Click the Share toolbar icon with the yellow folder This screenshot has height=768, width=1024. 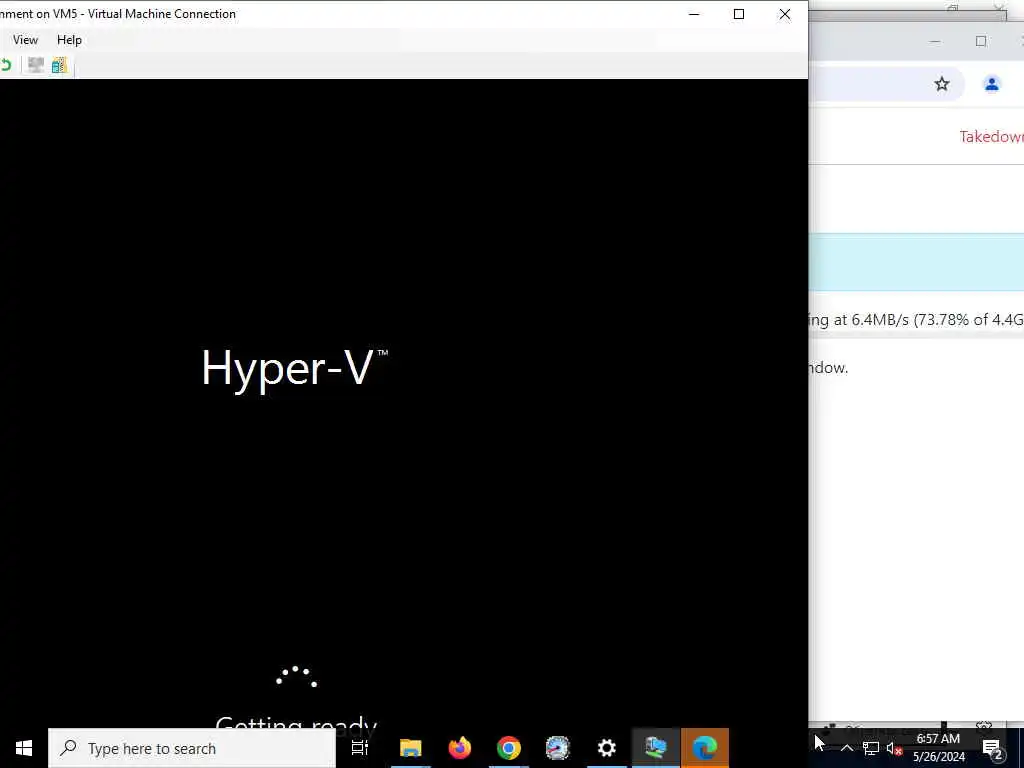coord(59,65)
